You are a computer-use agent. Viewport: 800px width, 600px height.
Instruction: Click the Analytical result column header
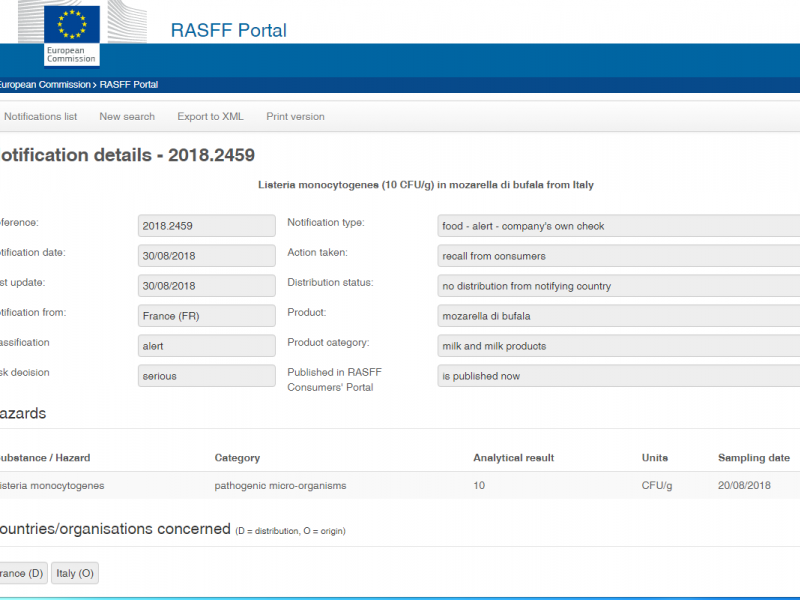pyautogui.click(x=513, y=458)
